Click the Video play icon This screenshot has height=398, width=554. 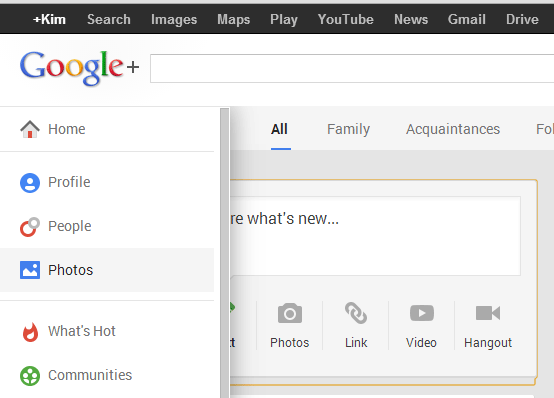coord(422,313)
